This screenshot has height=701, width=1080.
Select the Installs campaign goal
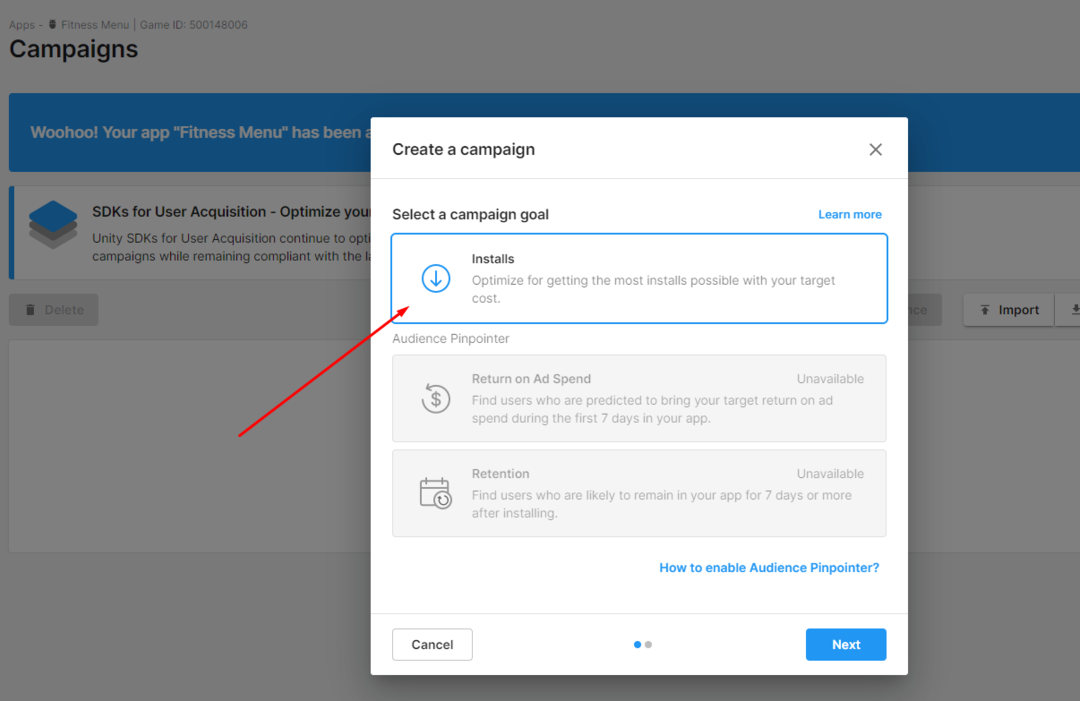640,278
